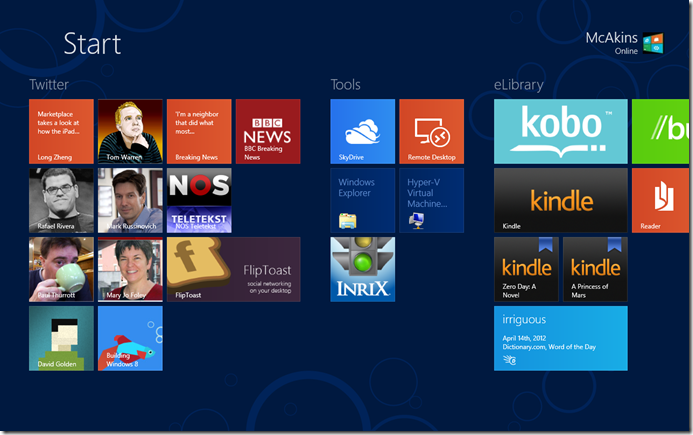The image size is (693, 435).
Task: Open Hyper-V Virtual Machine tile
Action: (x=431, y=200)
